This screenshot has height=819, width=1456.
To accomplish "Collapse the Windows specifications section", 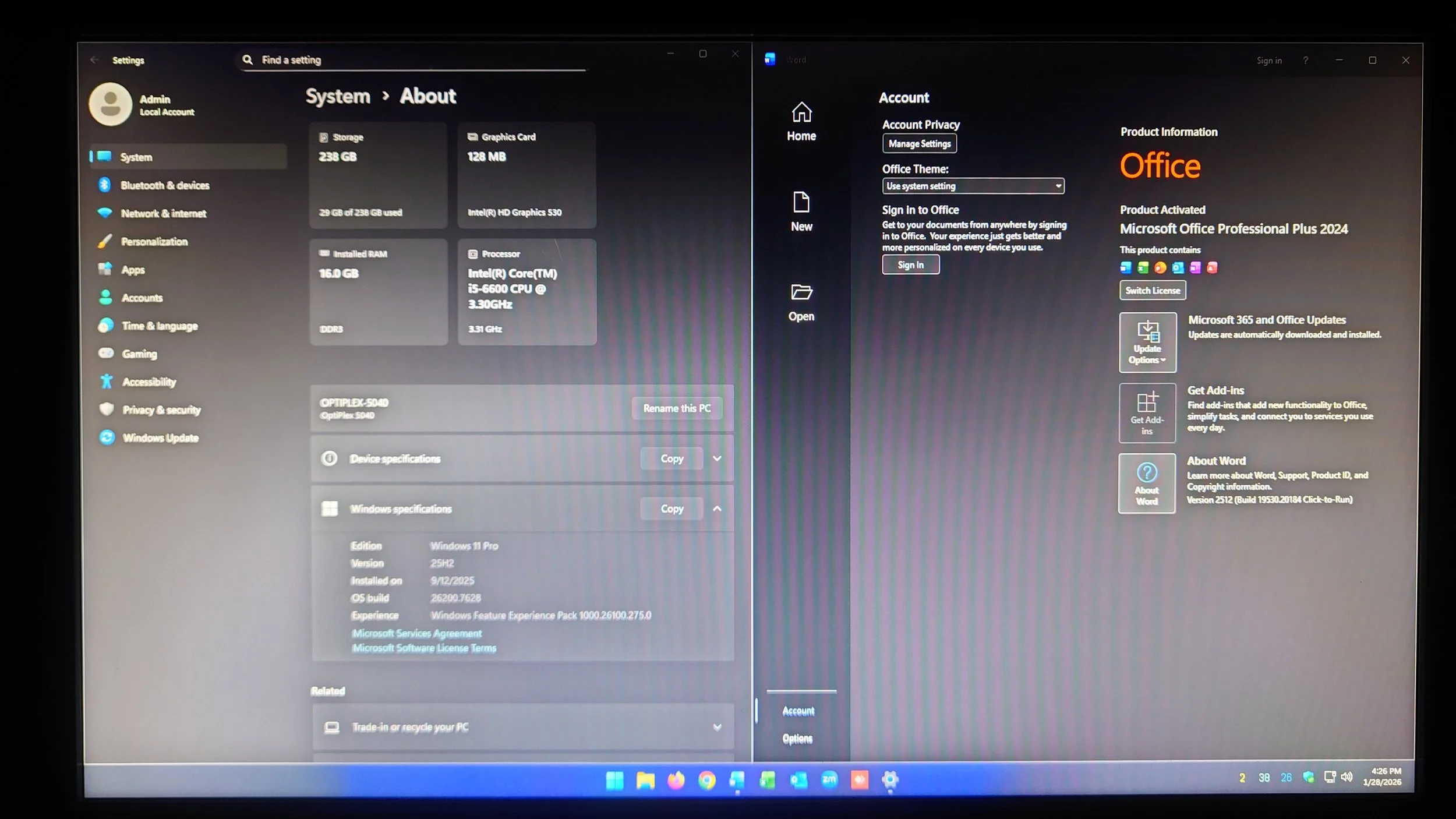I will (717, 509).
